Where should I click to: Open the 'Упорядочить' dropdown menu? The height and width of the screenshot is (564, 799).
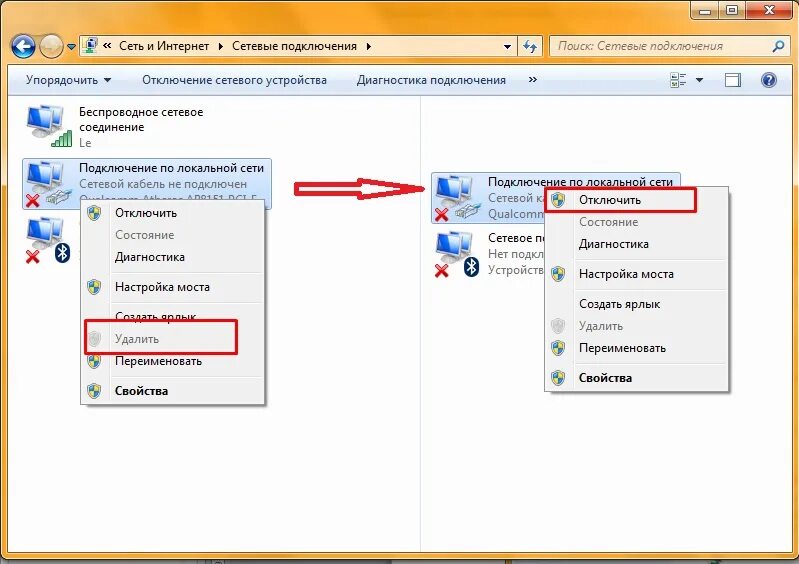pyautogui.click(x=68, y=80)
